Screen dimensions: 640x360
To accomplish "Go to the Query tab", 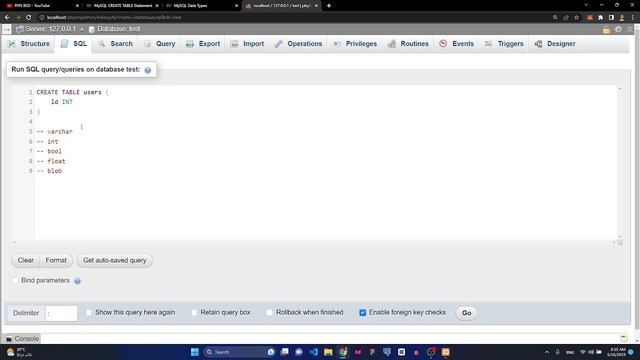I will pyautogui.click(x=159, y=44).
